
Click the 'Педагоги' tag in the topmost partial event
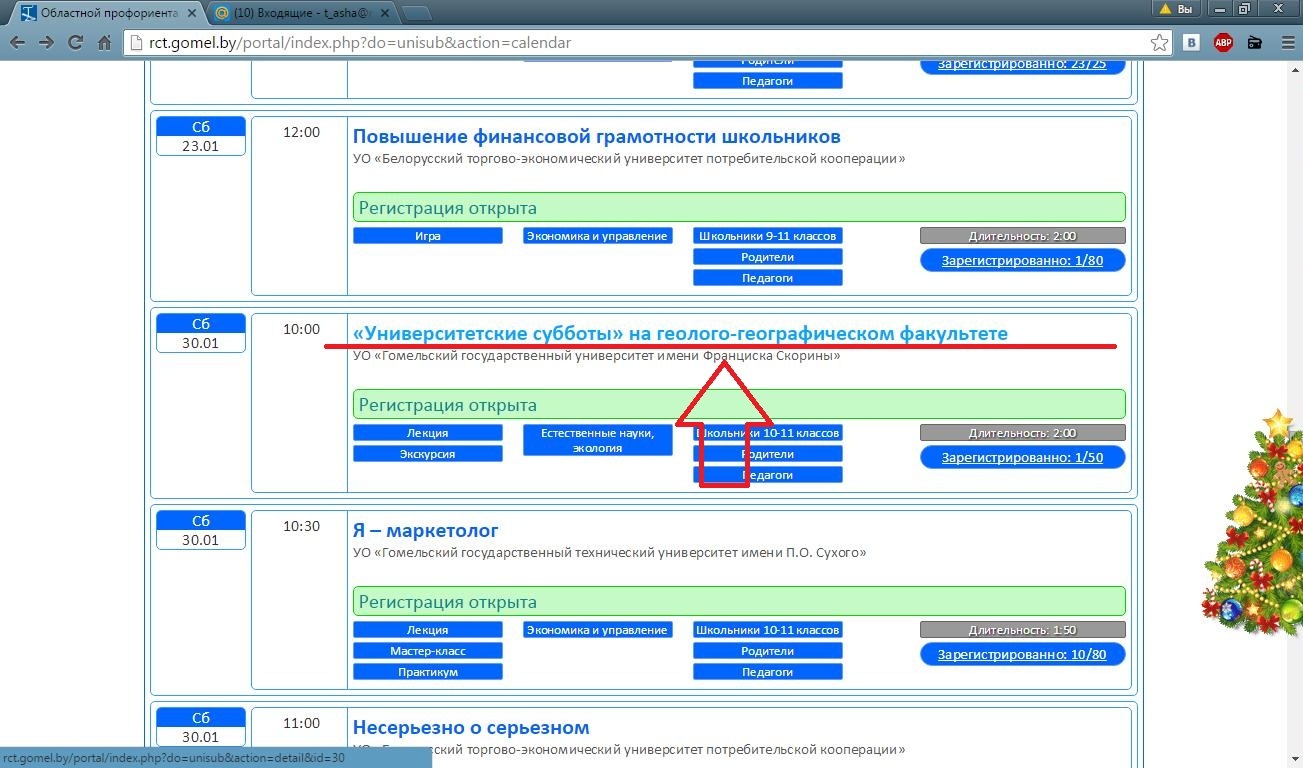(x=768, y=81)
